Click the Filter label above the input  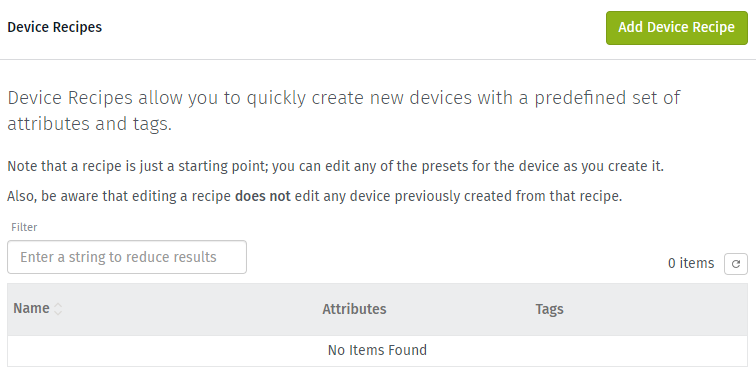click(x=24, y=227)
